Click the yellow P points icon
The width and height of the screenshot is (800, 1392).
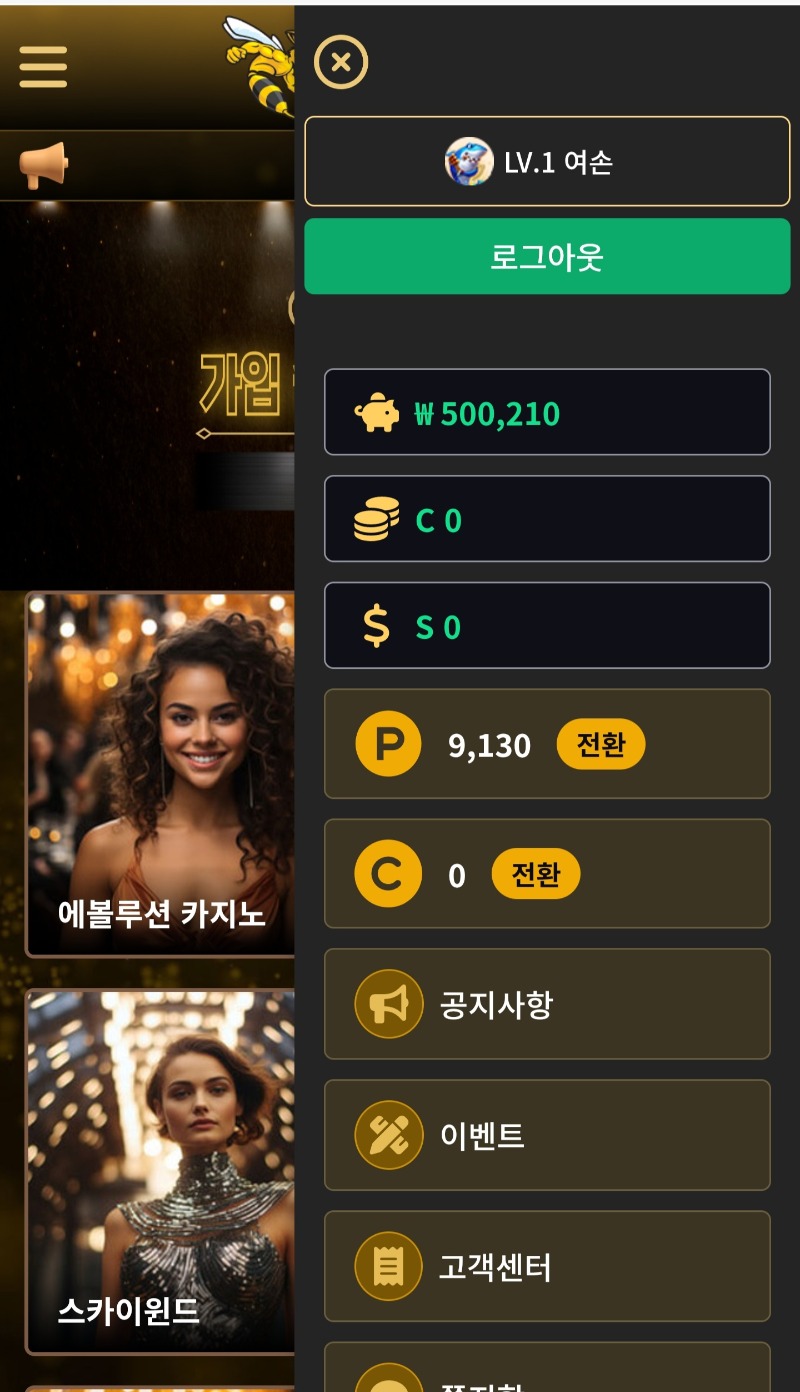coord(388,744)
